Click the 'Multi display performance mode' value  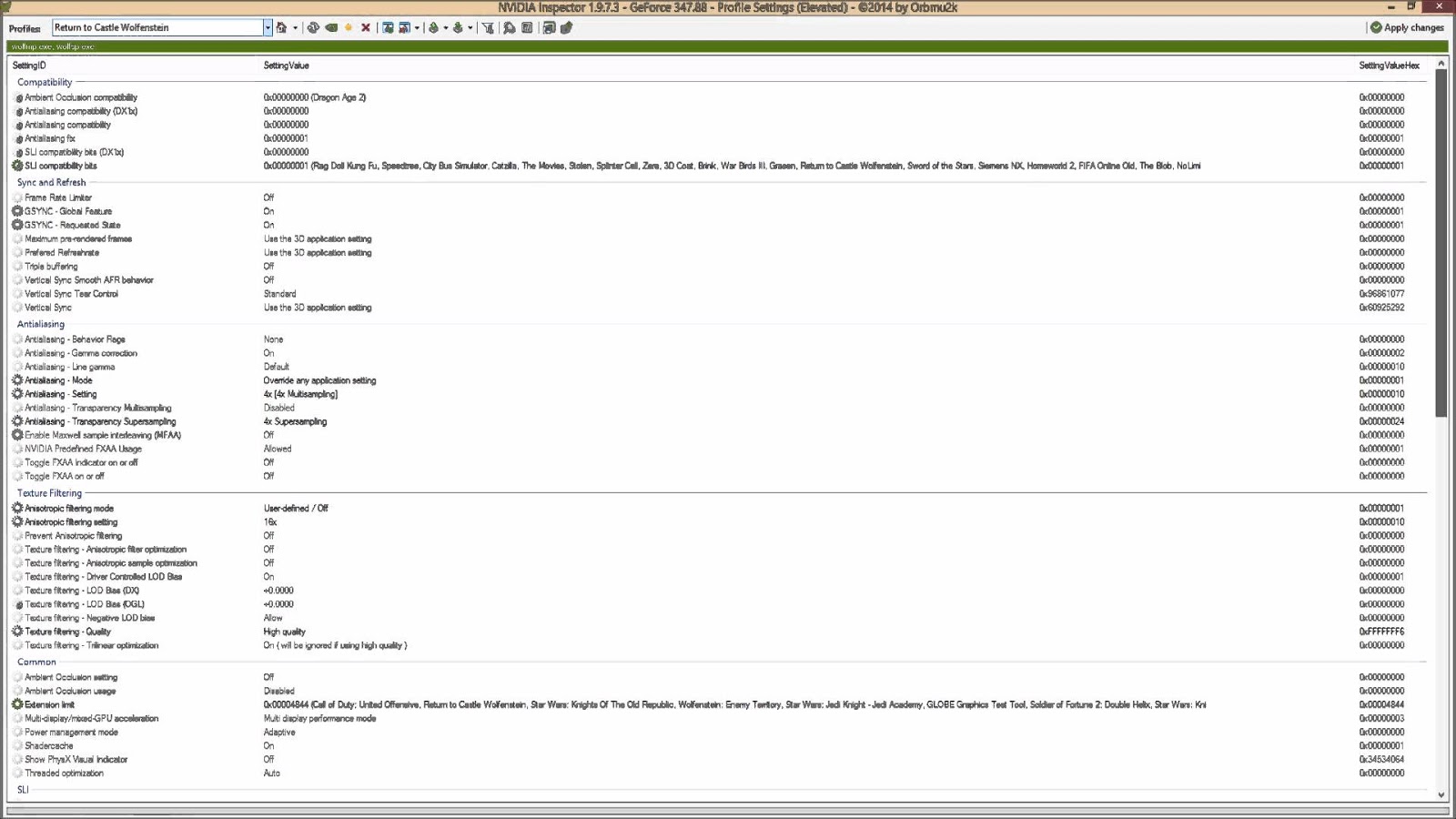[x=319, y=718]
